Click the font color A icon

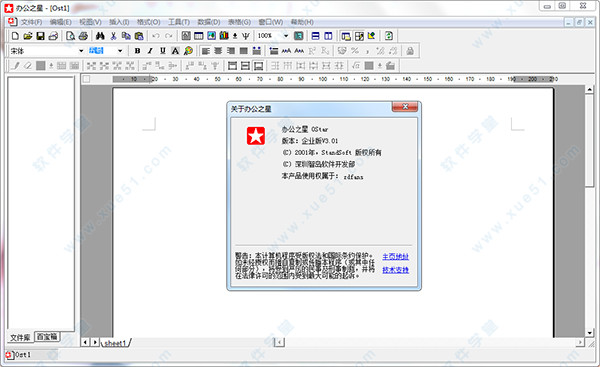point(175,51)
